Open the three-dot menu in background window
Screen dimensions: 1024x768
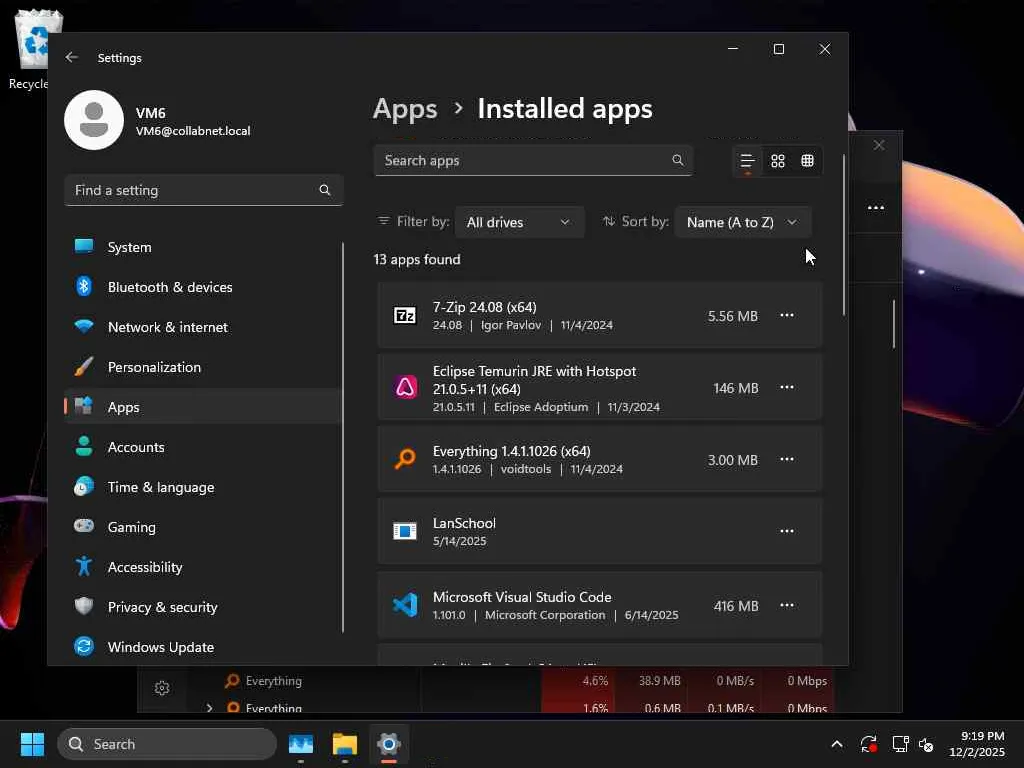tap(876, 208)
